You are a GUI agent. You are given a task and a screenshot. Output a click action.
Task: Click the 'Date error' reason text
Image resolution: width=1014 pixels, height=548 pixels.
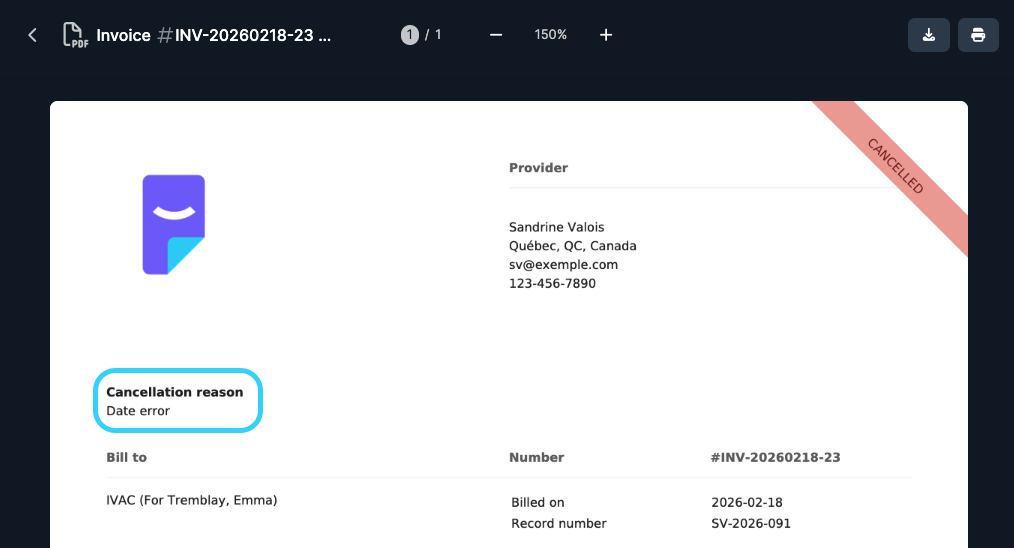click(x=138, y=411)
